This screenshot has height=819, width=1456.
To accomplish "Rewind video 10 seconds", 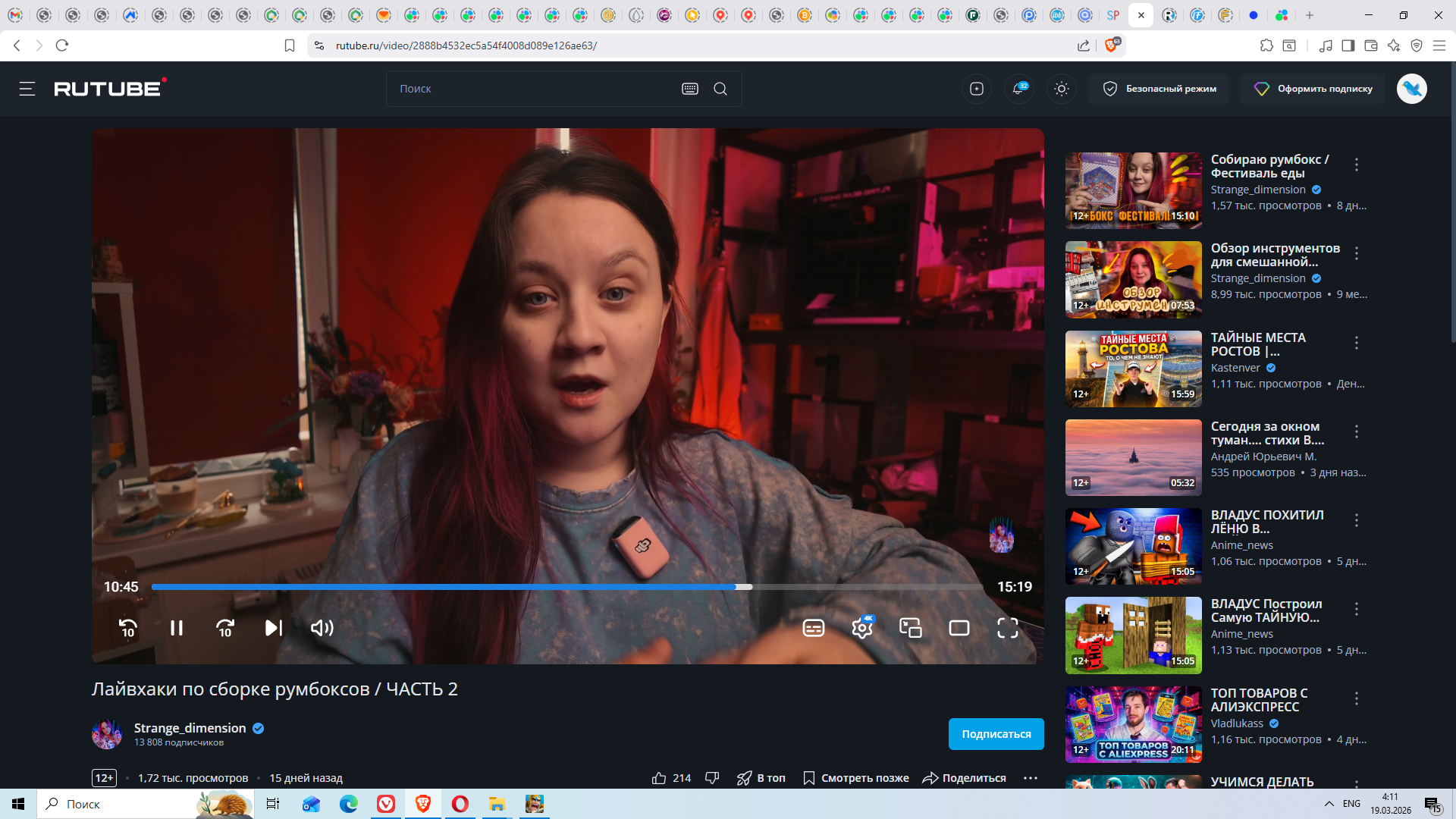I will (x=127, y=628).
